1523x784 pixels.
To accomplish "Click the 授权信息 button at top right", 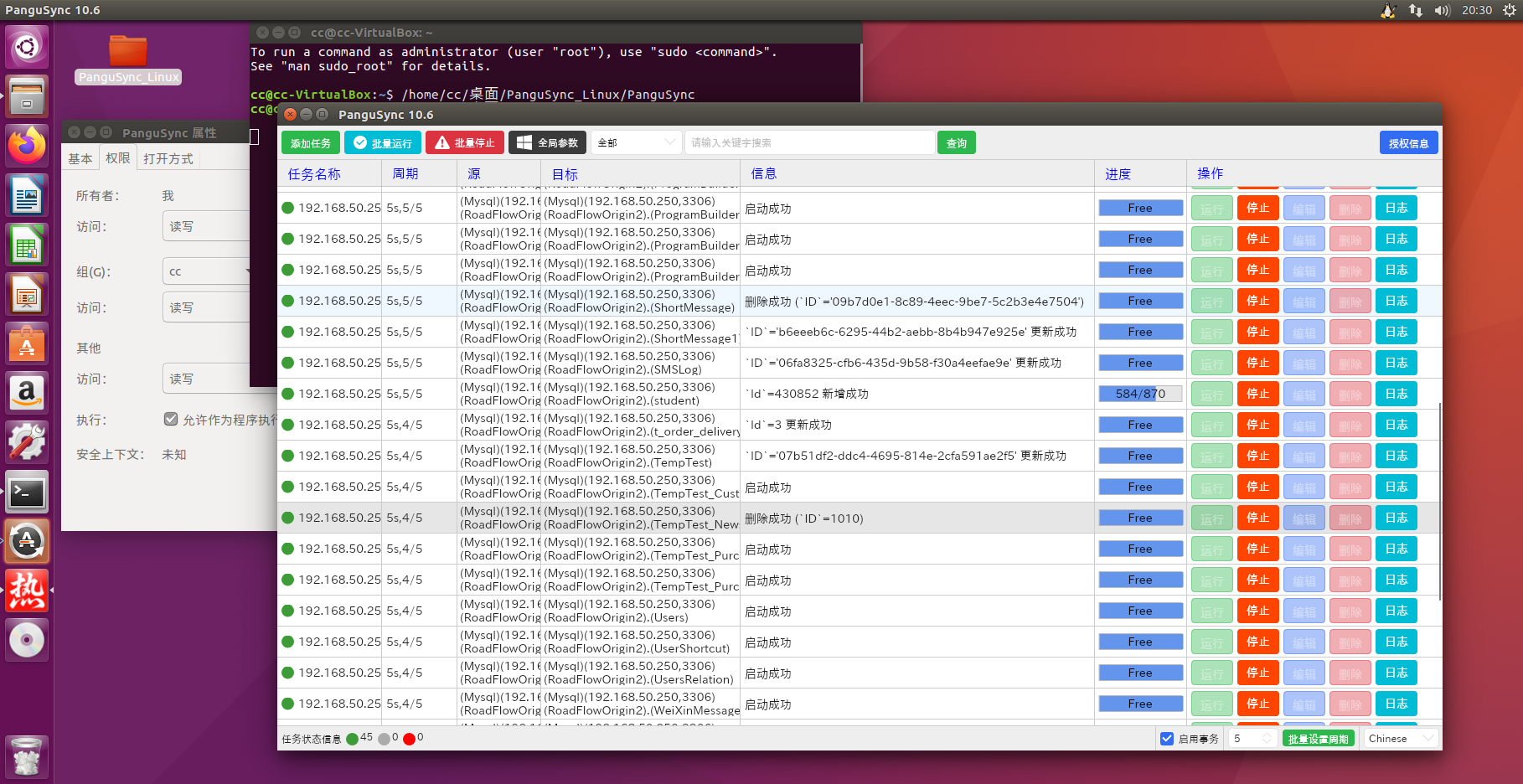I will coord(1408,142).
